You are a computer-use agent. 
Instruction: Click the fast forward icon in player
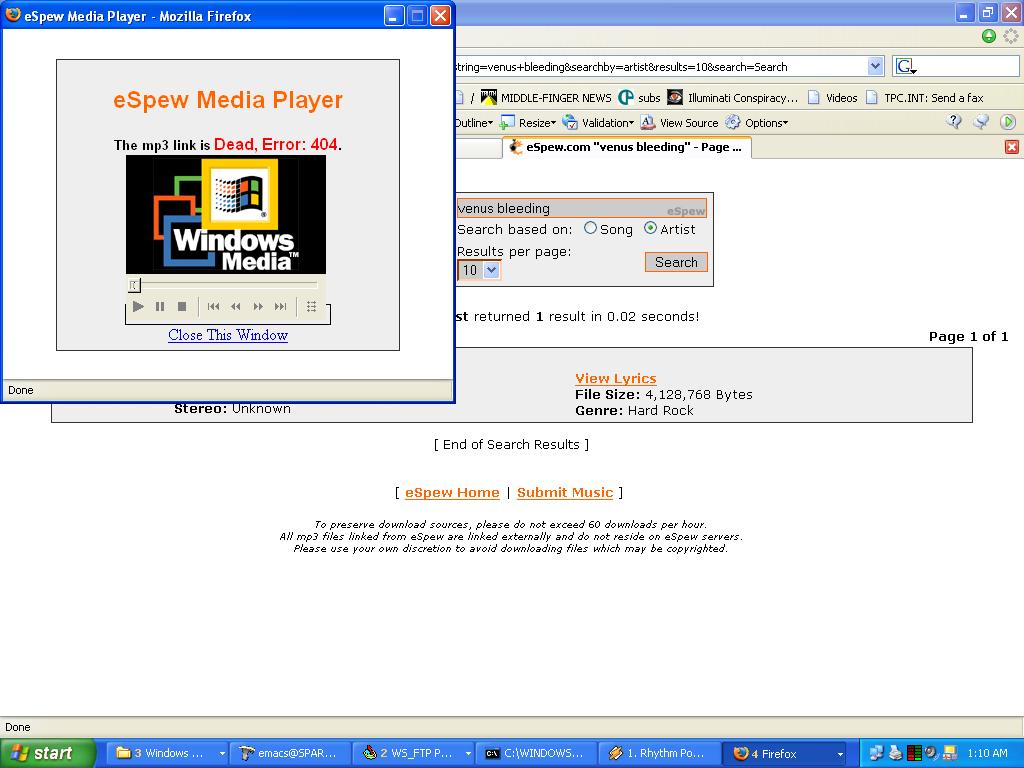(258, 307)
